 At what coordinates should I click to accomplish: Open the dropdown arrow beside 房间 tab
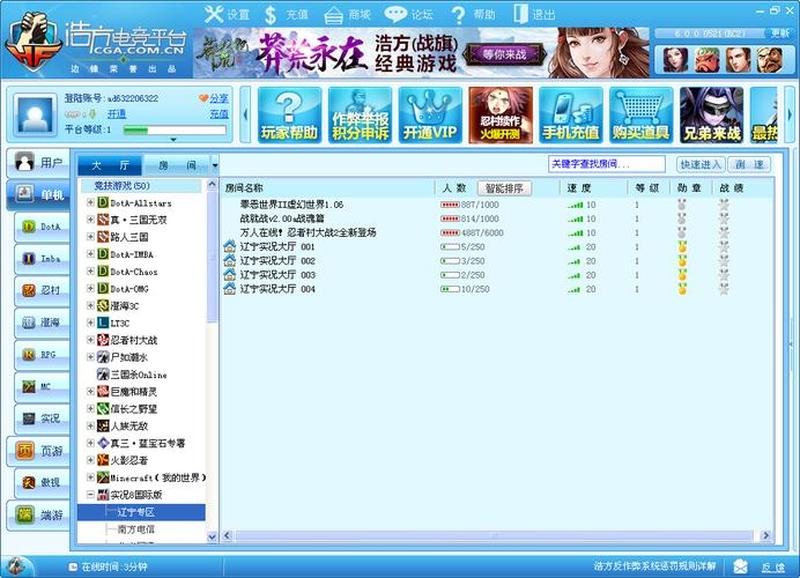[x=215, y=165]
